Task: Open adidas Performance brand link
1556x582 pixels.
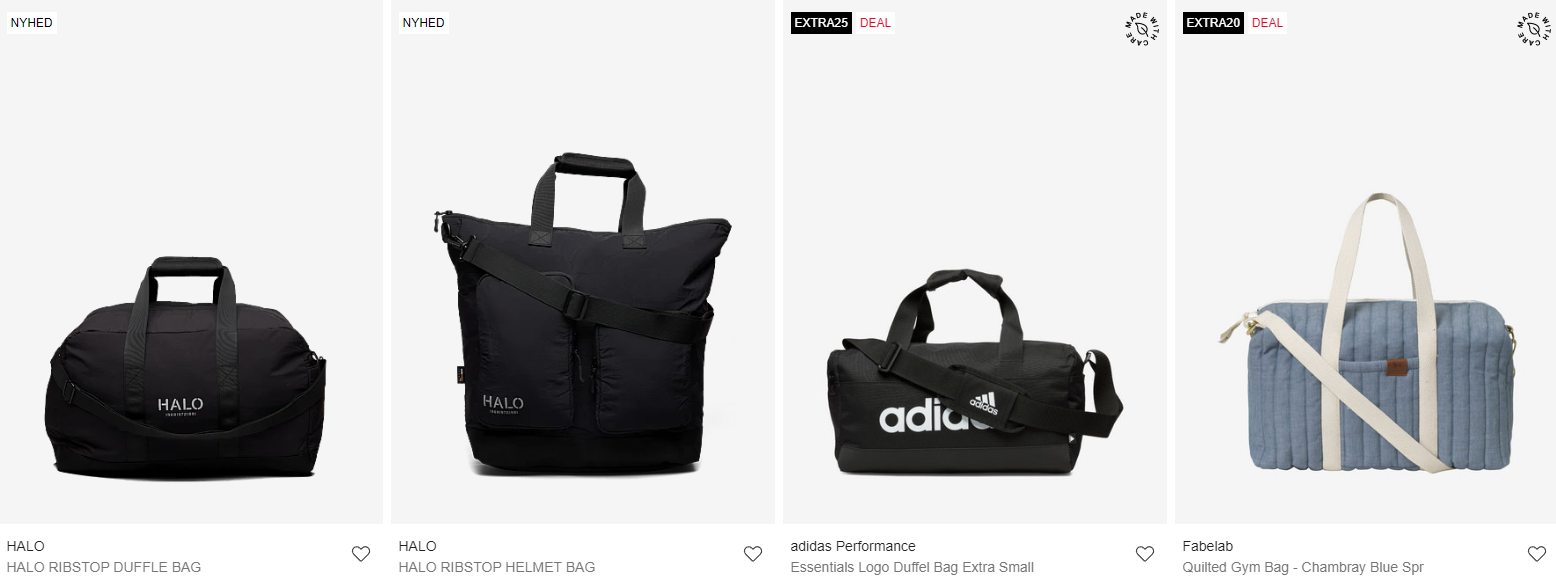Action: tap(853, 546)
